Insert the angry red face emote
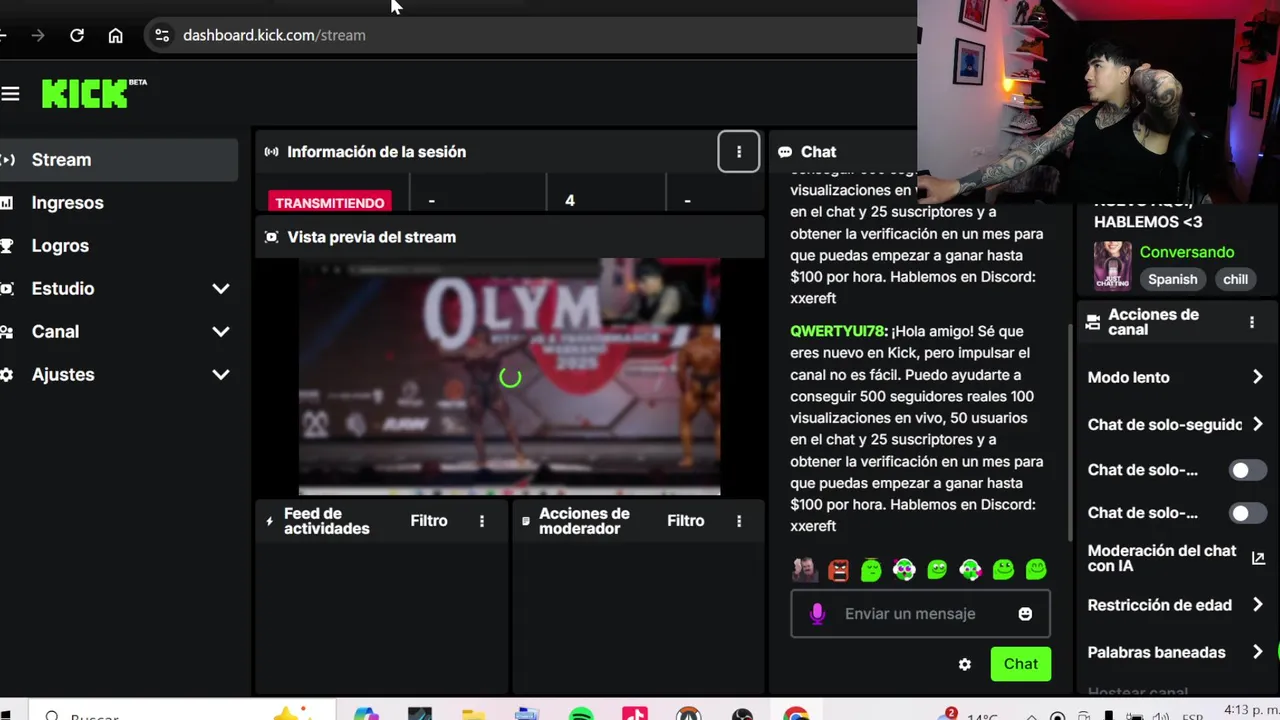Screen dimensions: 1280x720 pos(838,570)
